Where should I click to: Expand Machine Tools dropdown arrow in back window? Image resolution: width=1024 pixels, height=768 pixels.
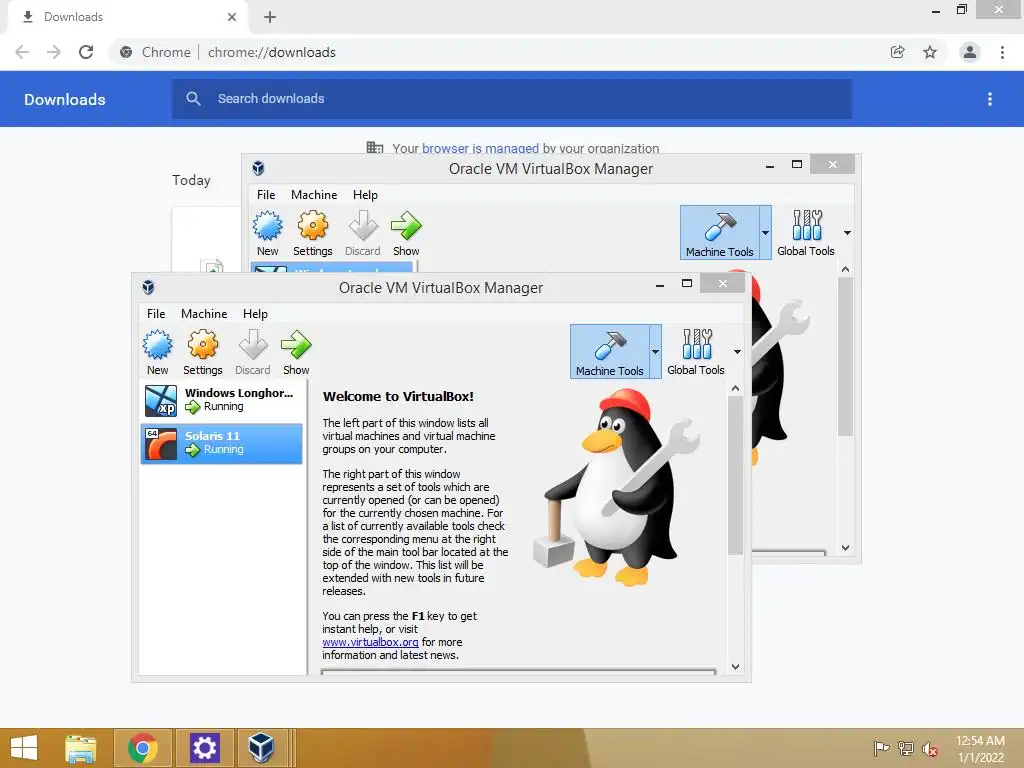coord(765,233)
